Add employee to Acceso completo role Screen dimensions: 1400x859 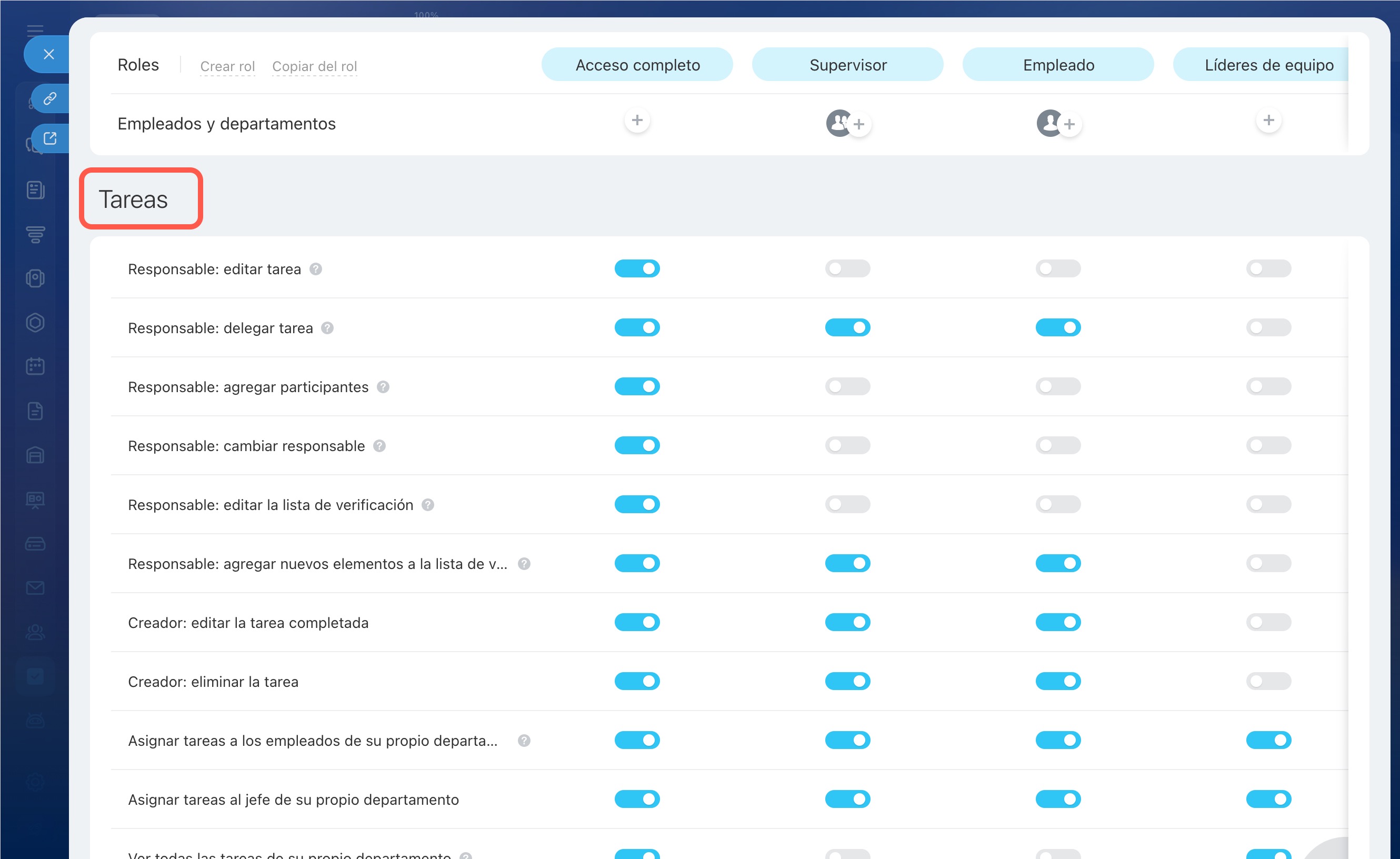coord(637,121)
